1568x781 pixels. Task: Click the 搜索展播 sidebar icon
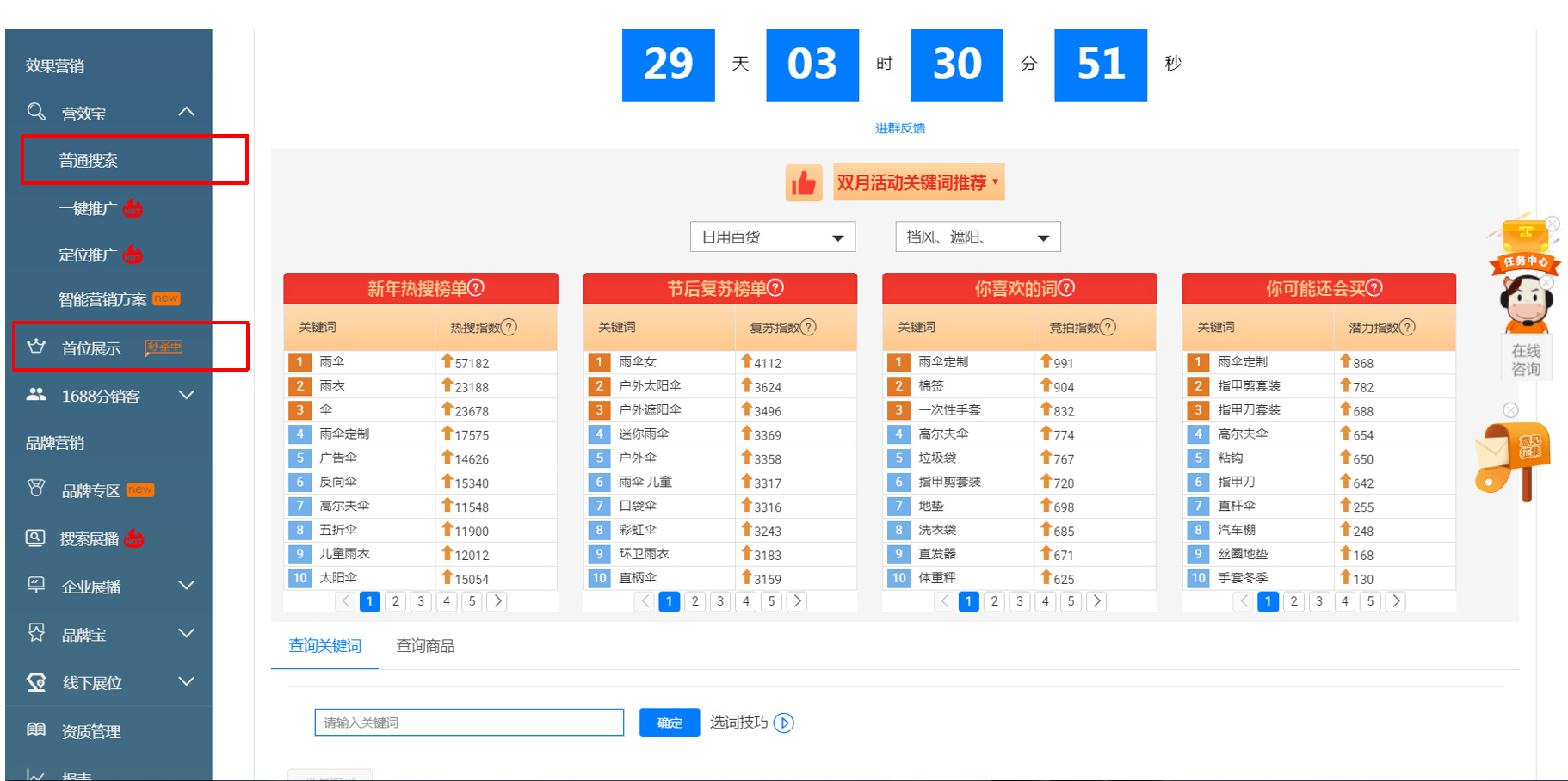tap(35, 538)
